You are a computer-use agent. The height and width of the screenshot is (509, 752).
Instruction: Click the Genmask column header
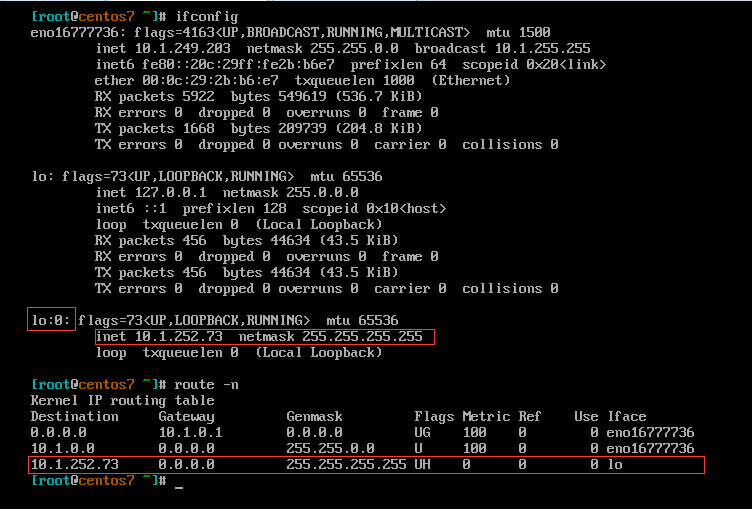tap(314, 416)
